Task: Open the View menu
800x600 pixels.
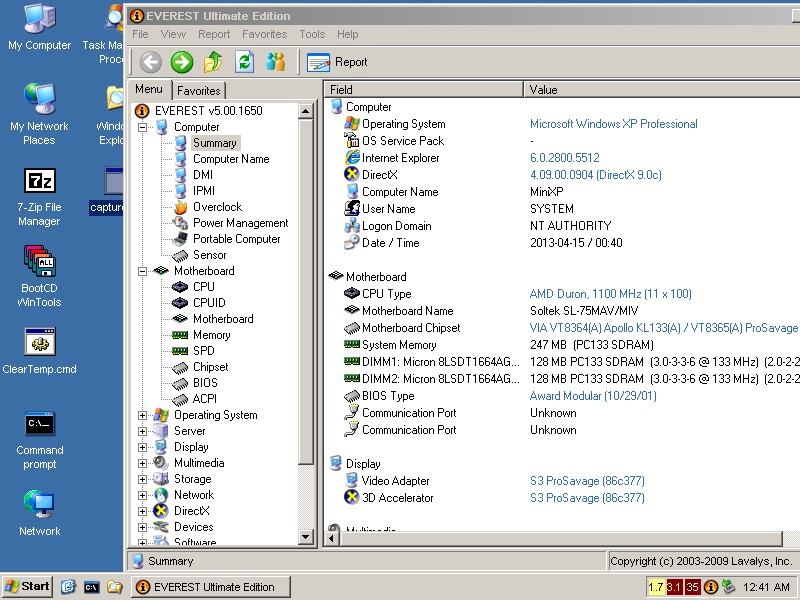Action: [173, 34]
